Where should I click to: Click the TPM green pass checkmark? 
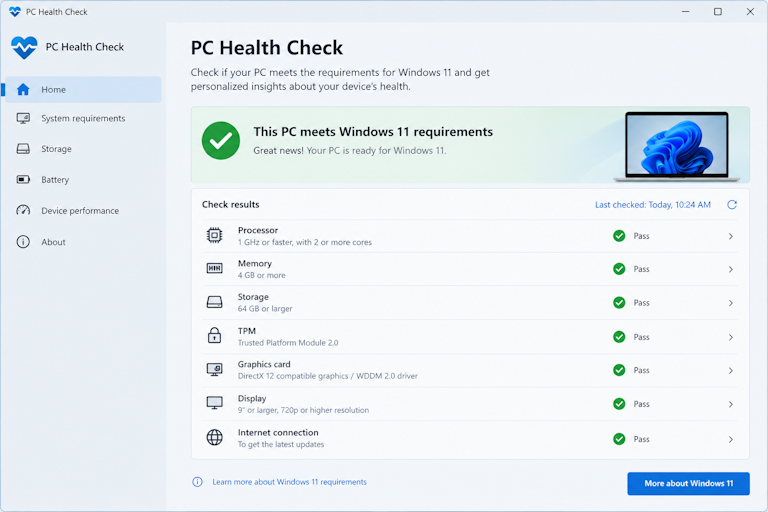tap(619, 337)
